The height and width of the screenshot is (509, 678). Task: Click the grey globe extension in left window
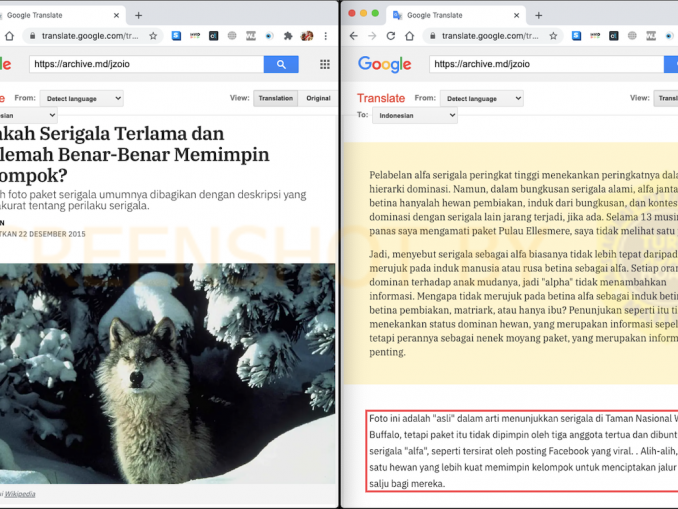(x=232, y=36)
